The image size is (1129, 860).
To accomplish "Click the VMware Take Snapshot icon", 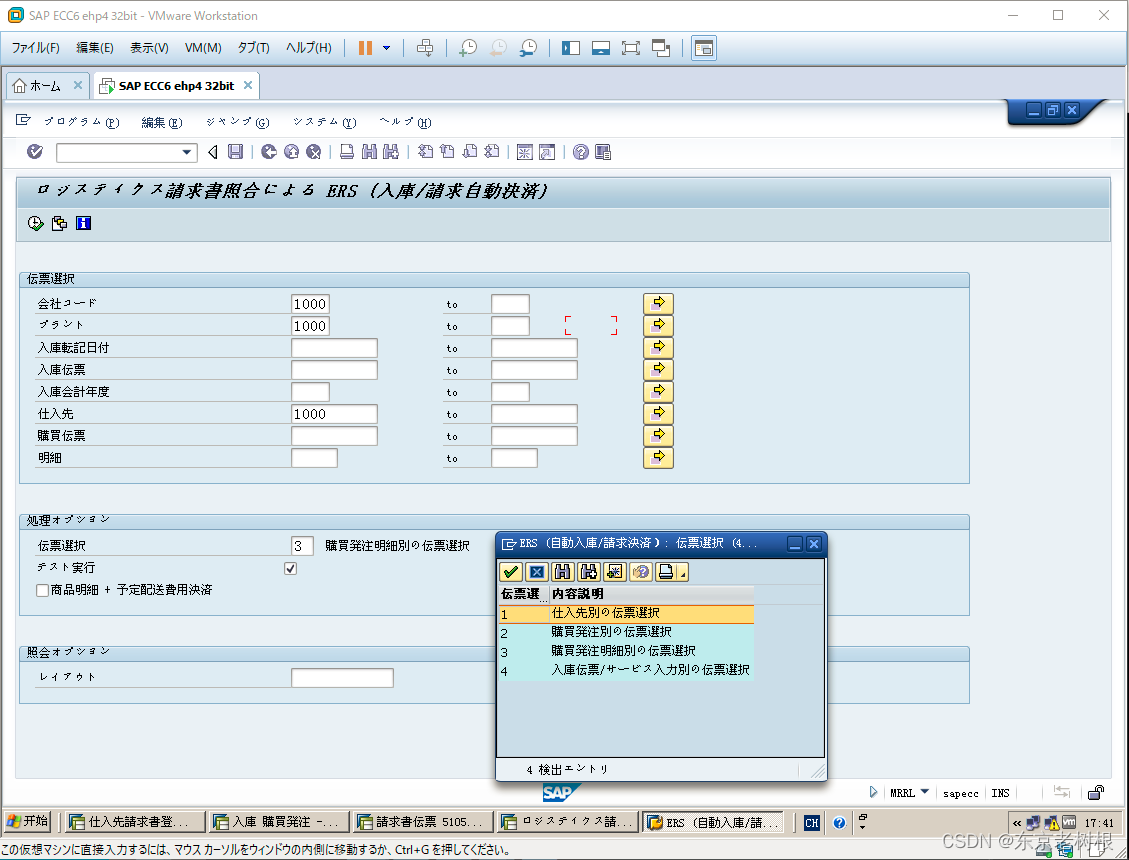I will point(468,48).
